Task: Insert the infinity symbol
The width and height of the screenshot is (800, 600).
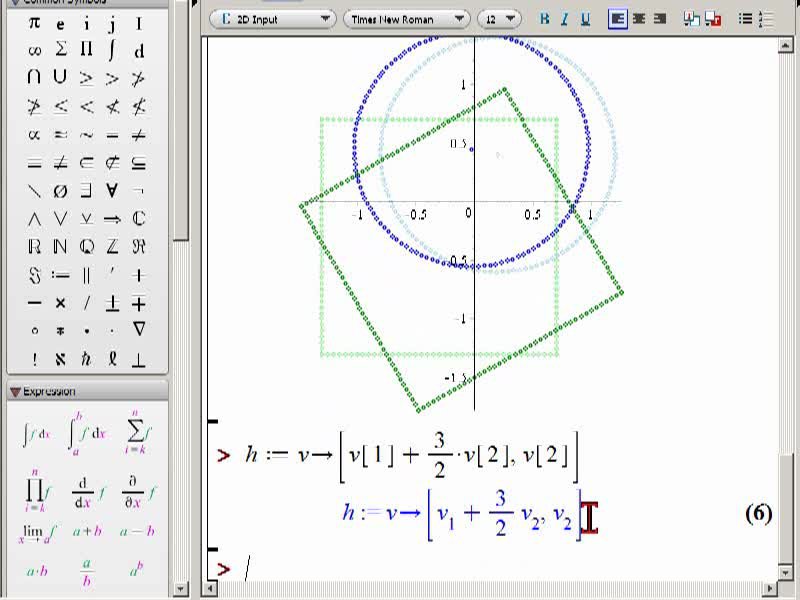Action: pyautogui.click(x=34, y=51)
